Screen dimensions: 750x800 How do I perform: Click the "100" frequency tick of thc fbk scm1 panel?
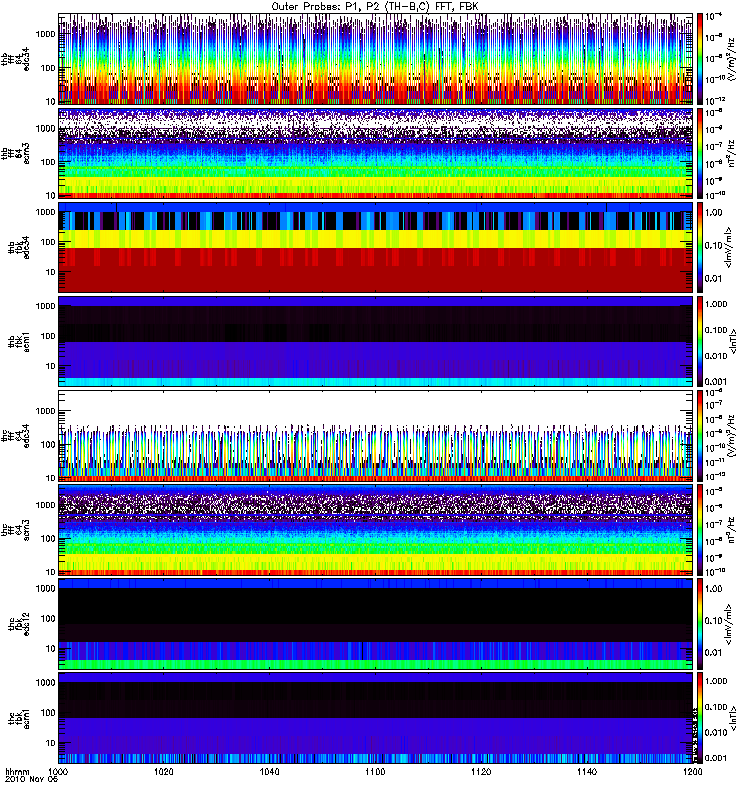48,713
